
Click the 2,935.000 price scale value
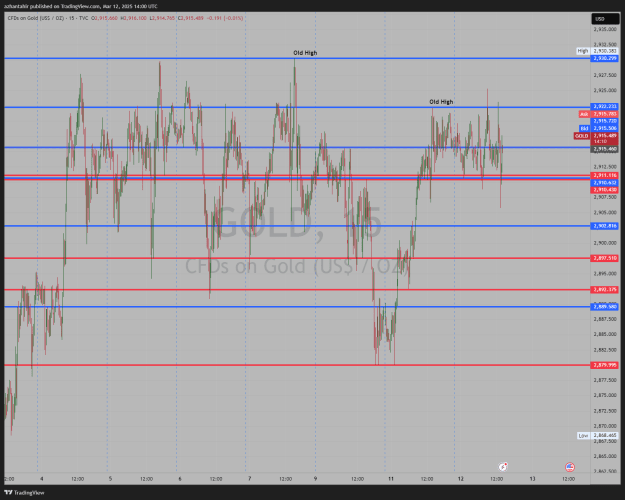click(605, 30)
